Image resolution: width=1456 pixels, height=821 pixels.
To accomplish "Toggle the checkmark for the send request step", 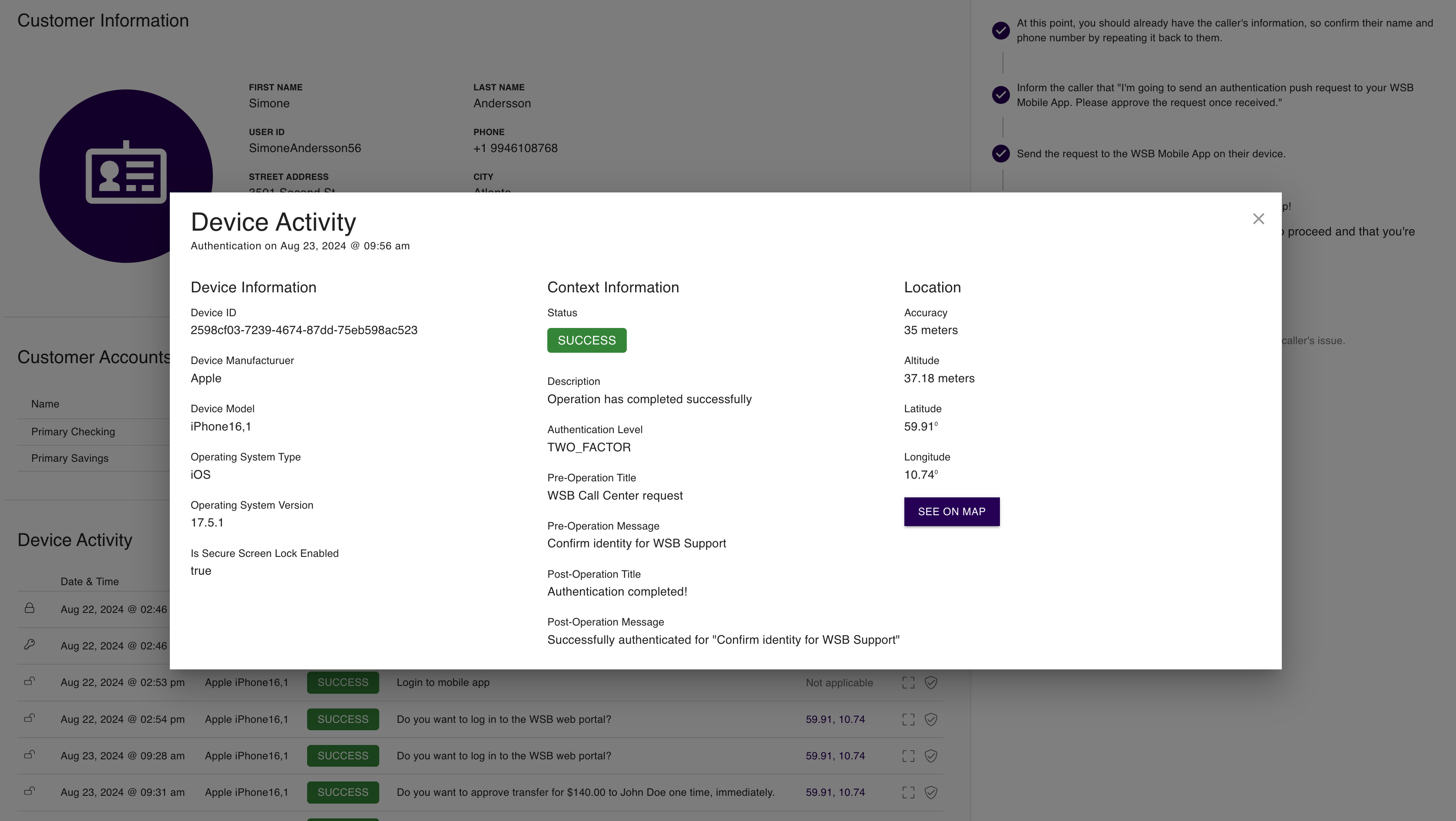I will pos(1001,153).
